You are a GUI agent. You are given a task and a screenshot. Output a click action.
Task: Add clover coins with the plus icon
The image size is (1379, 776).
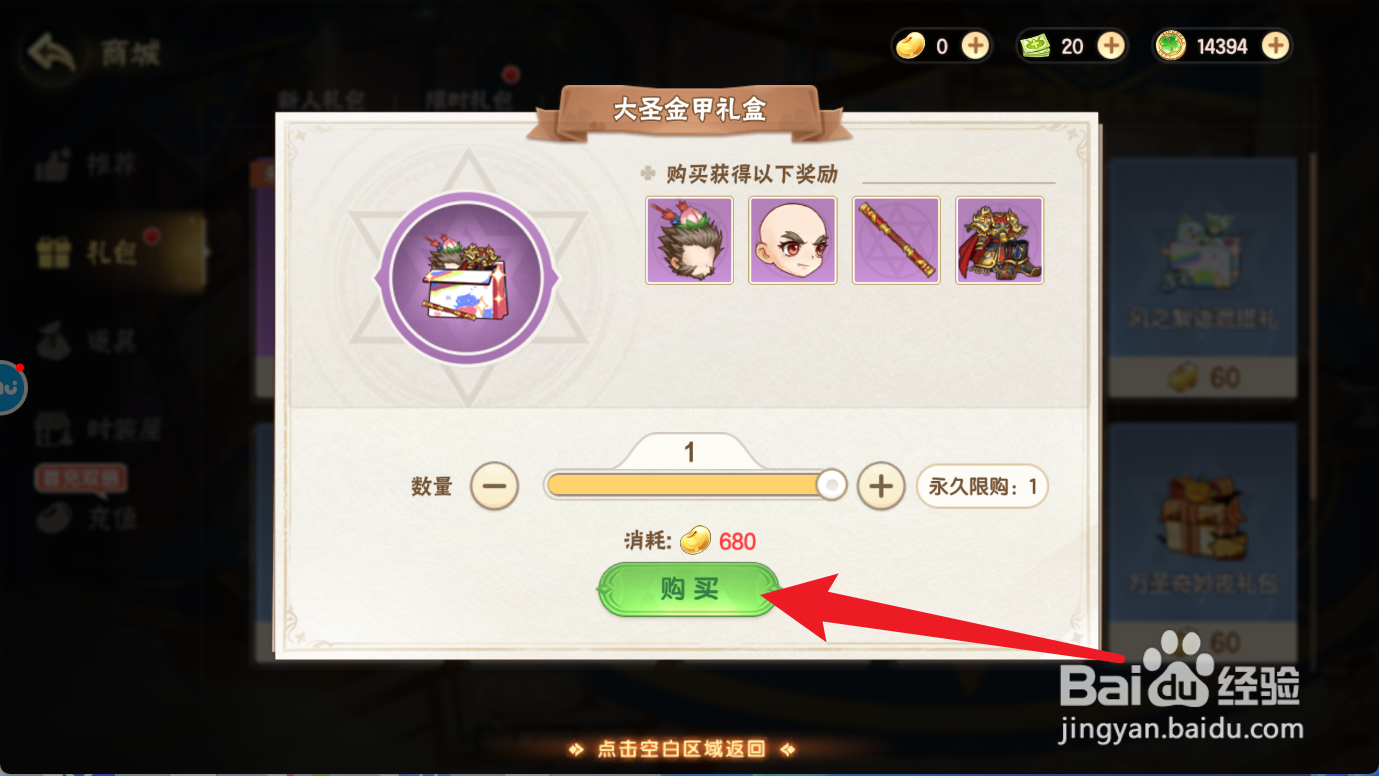pos(1274,45)
